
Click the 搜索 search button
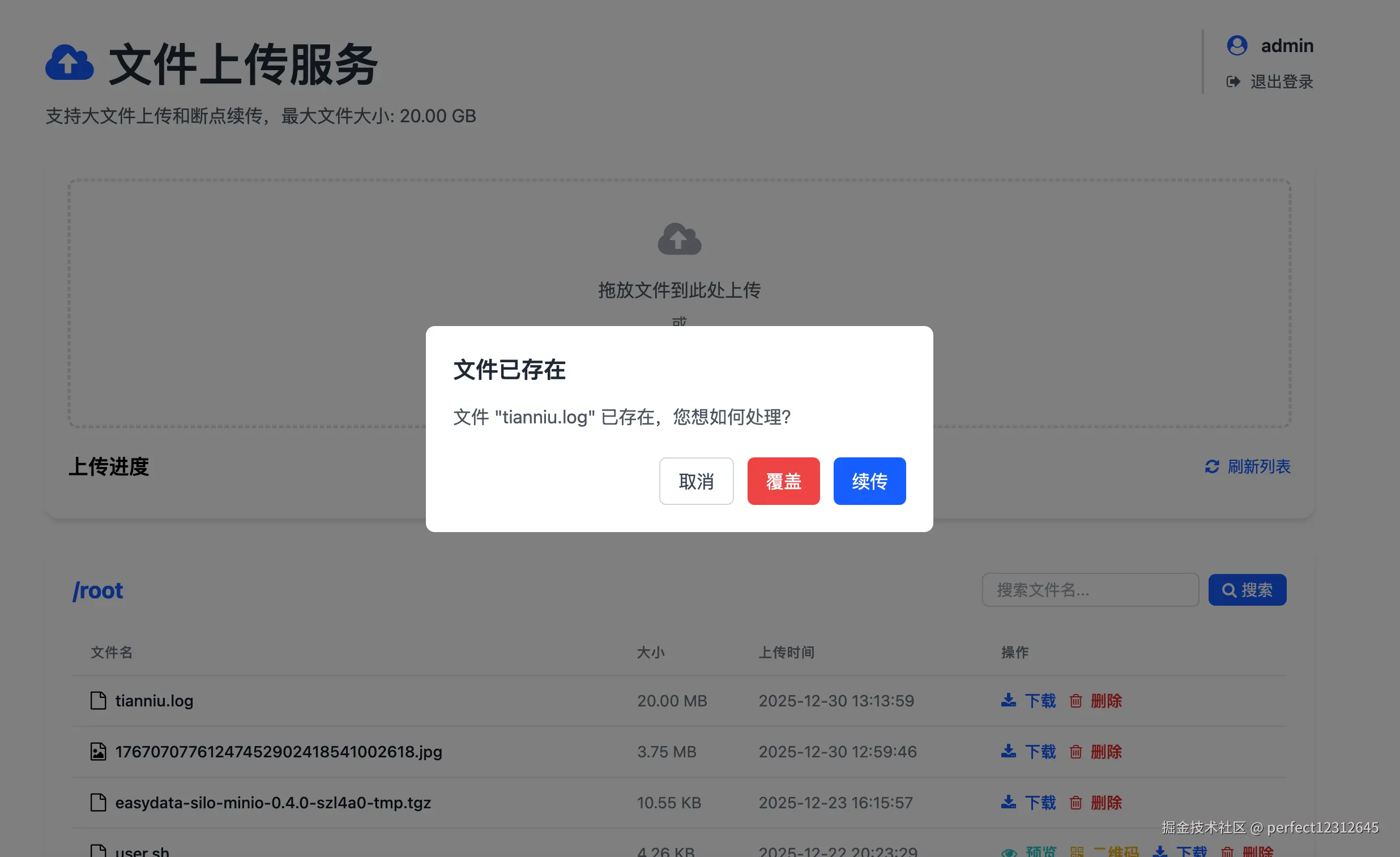point(1247,589)
